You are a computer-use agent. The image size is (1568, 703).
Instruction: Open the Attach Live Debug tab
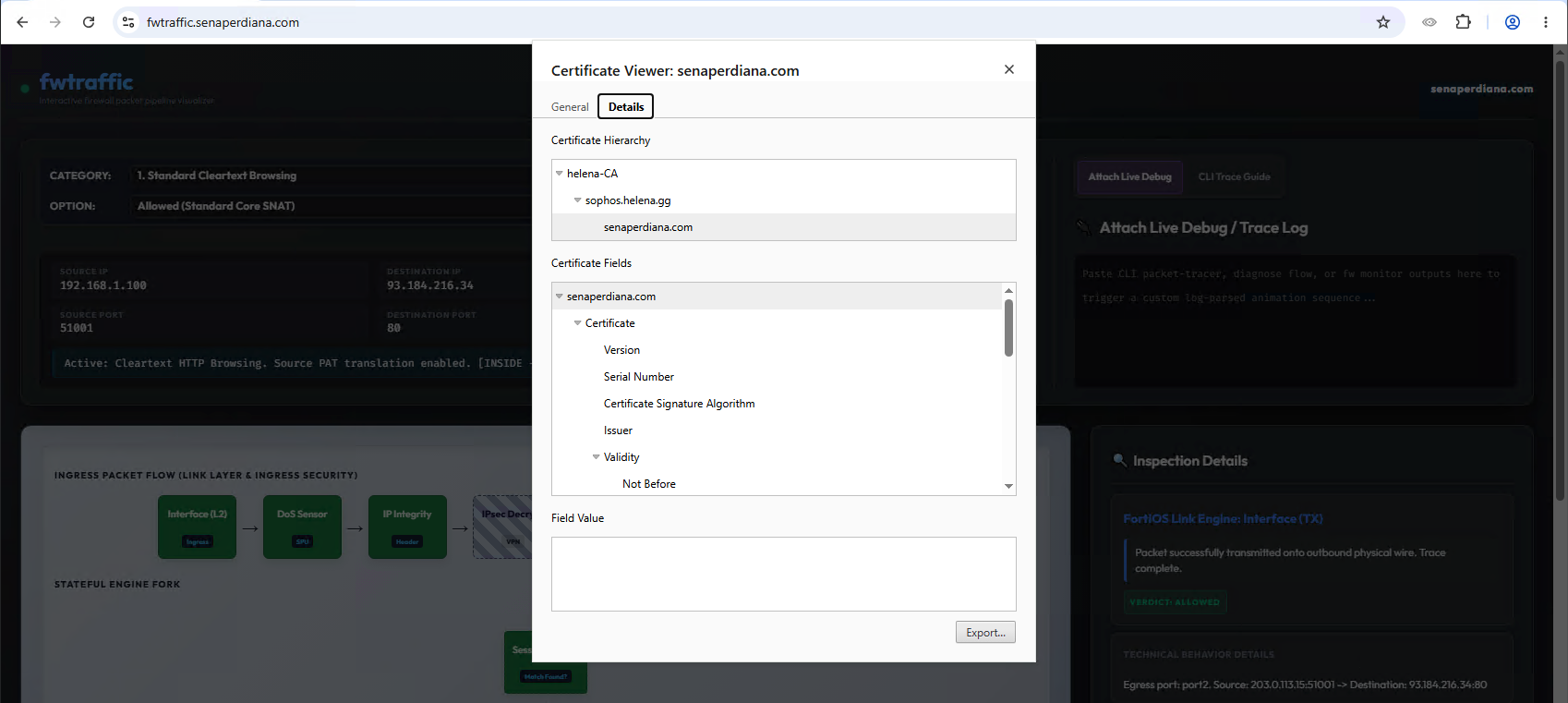coord(1129,176)
